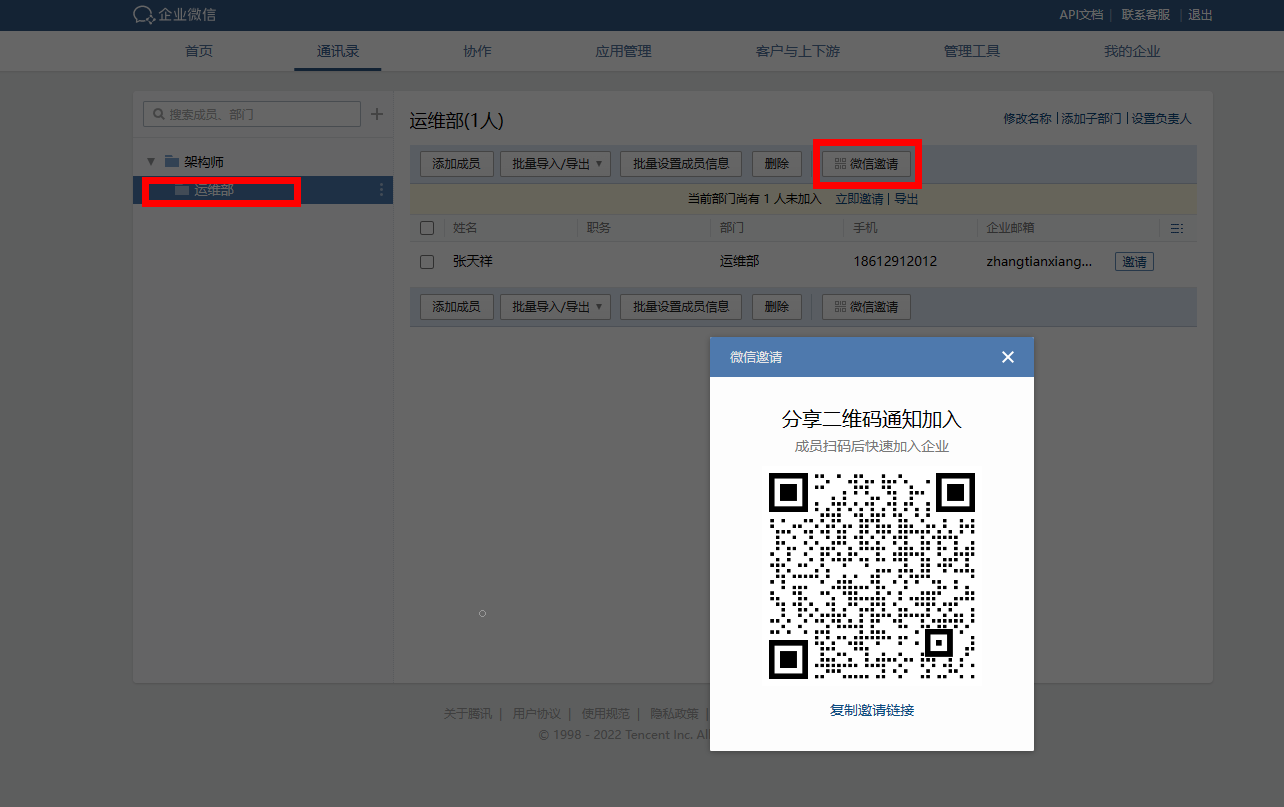Click 批量设置成员信息 in the lower toolbar

point(681,307)
